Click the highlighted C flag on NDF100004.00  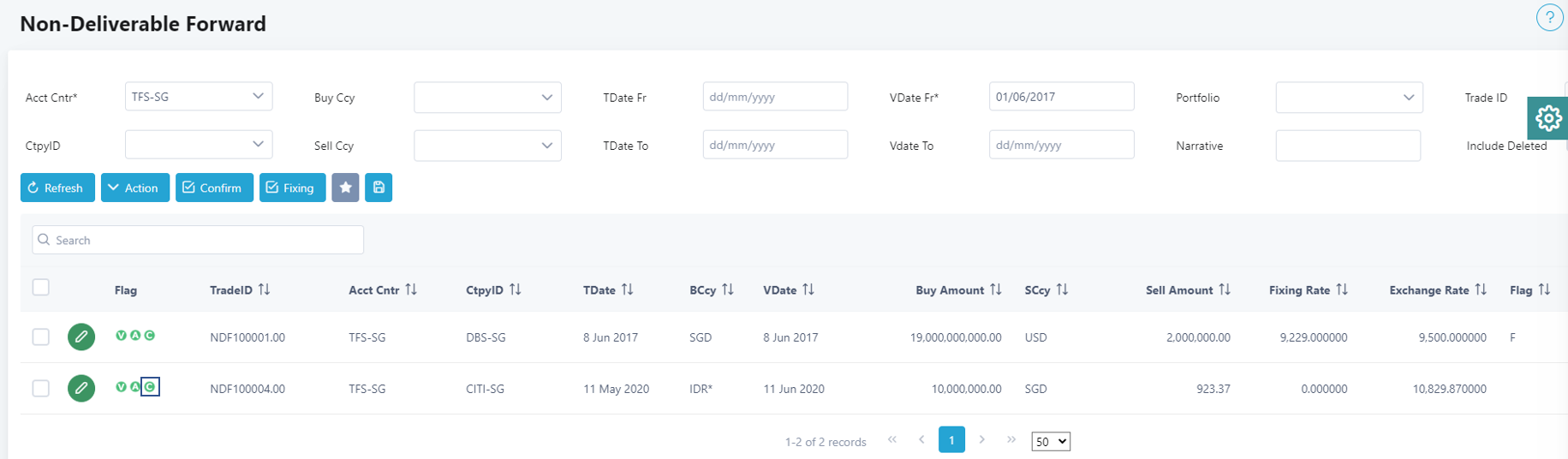(x=150, y=387)
